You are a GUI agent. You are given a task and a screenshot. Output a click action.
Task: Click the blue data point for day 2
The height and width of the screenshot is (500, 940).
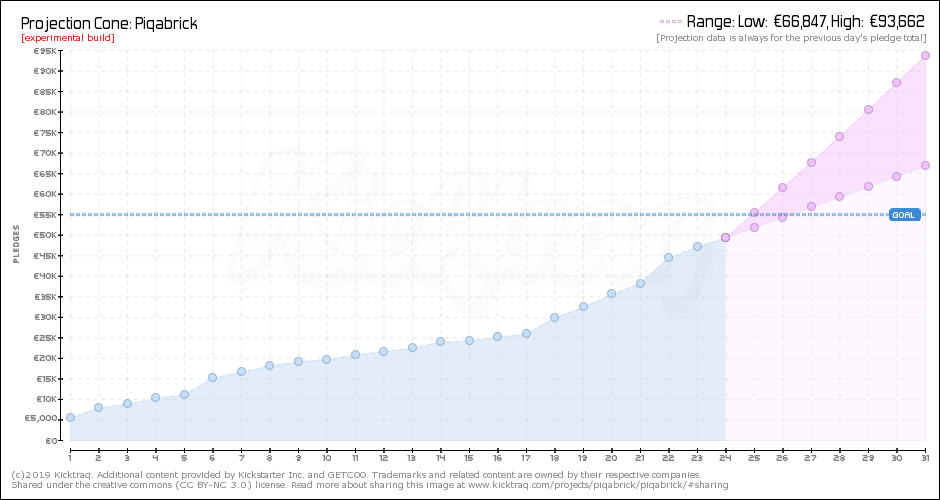coord(98,408)
